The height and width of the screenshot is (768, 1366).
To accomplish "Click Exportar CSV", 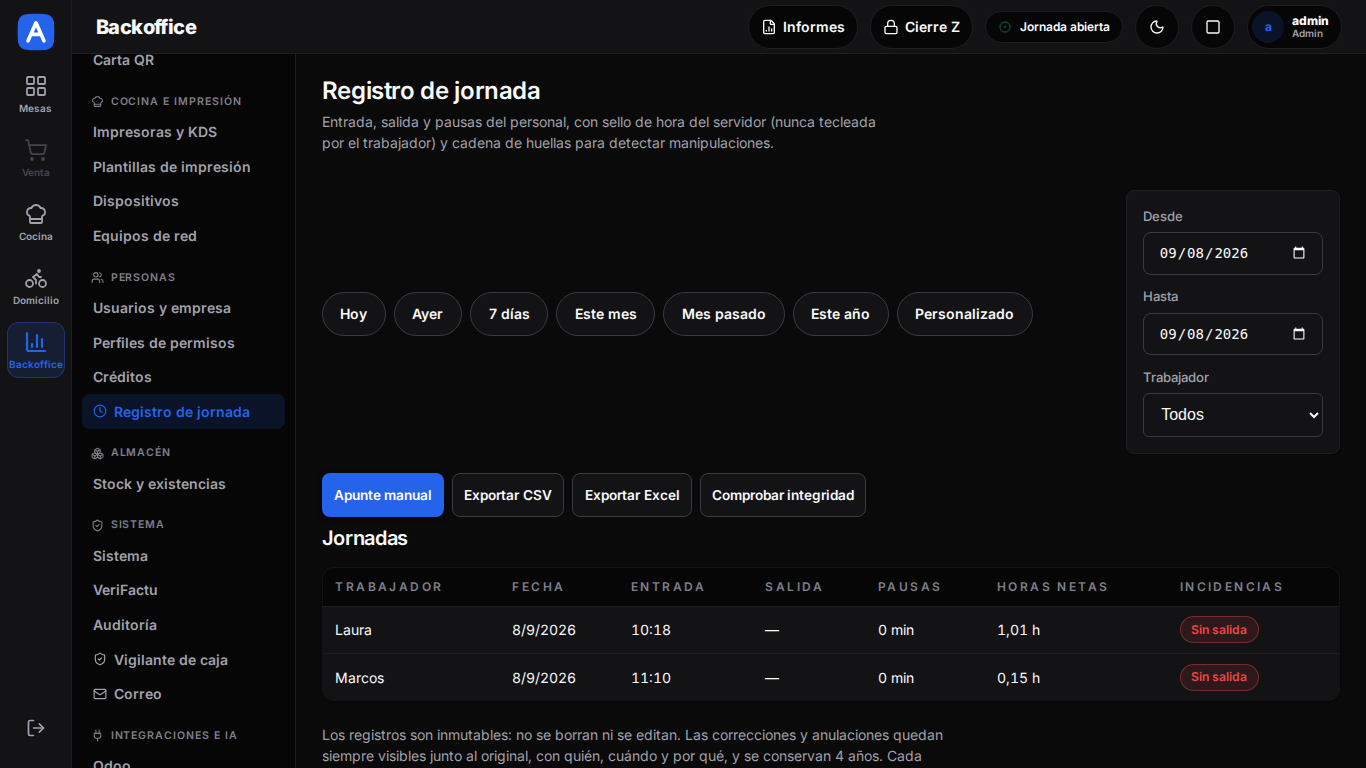I will pos(508,495).
